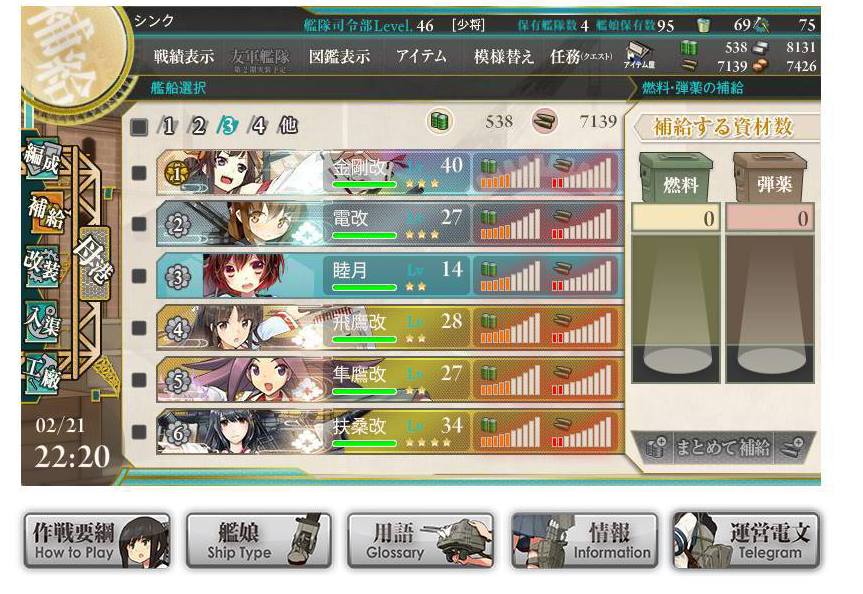Click the 燃料 fuel crate icon

676,177
